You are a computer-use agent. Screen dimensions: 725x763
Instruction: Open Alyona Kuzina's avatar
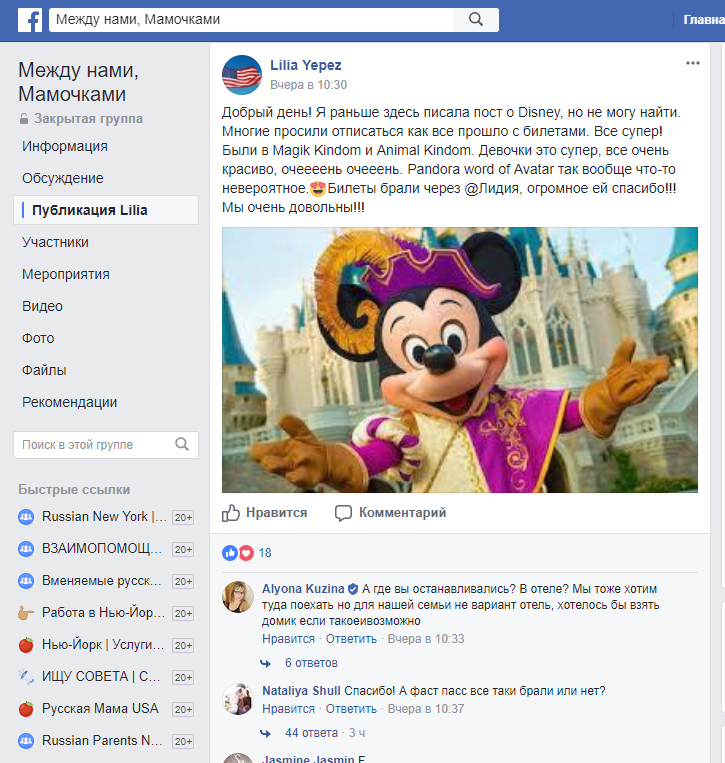click(x=237, y=596)
